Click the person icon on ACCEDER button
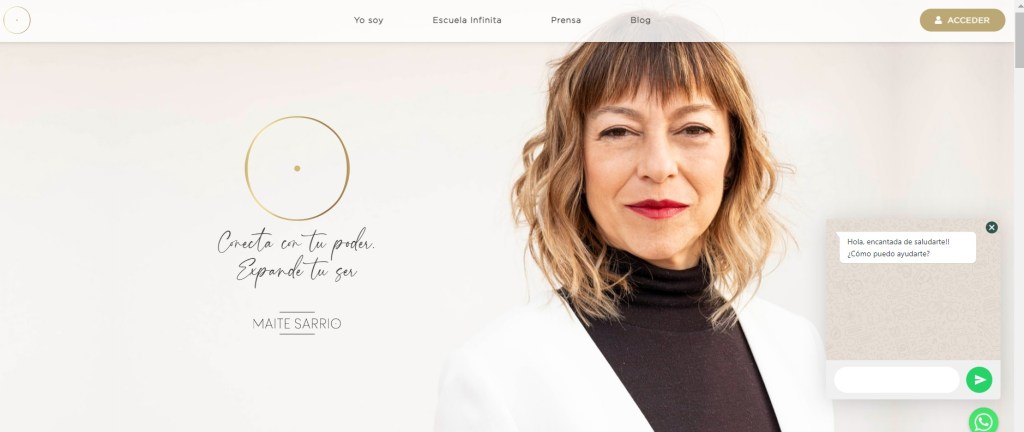Viewport: 1024px width, 432px height. (x=938, y=20)
